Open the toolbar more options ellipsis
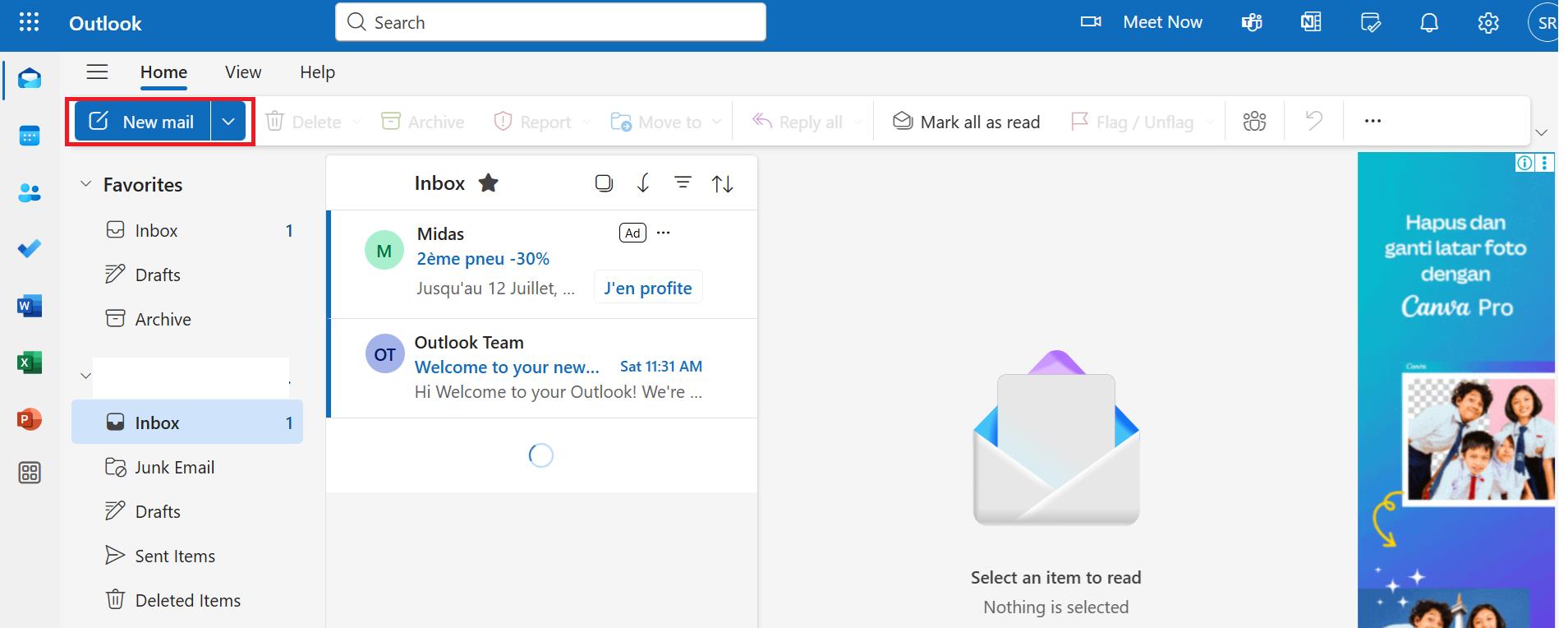1568x628 pixels. coord(1373,122)
